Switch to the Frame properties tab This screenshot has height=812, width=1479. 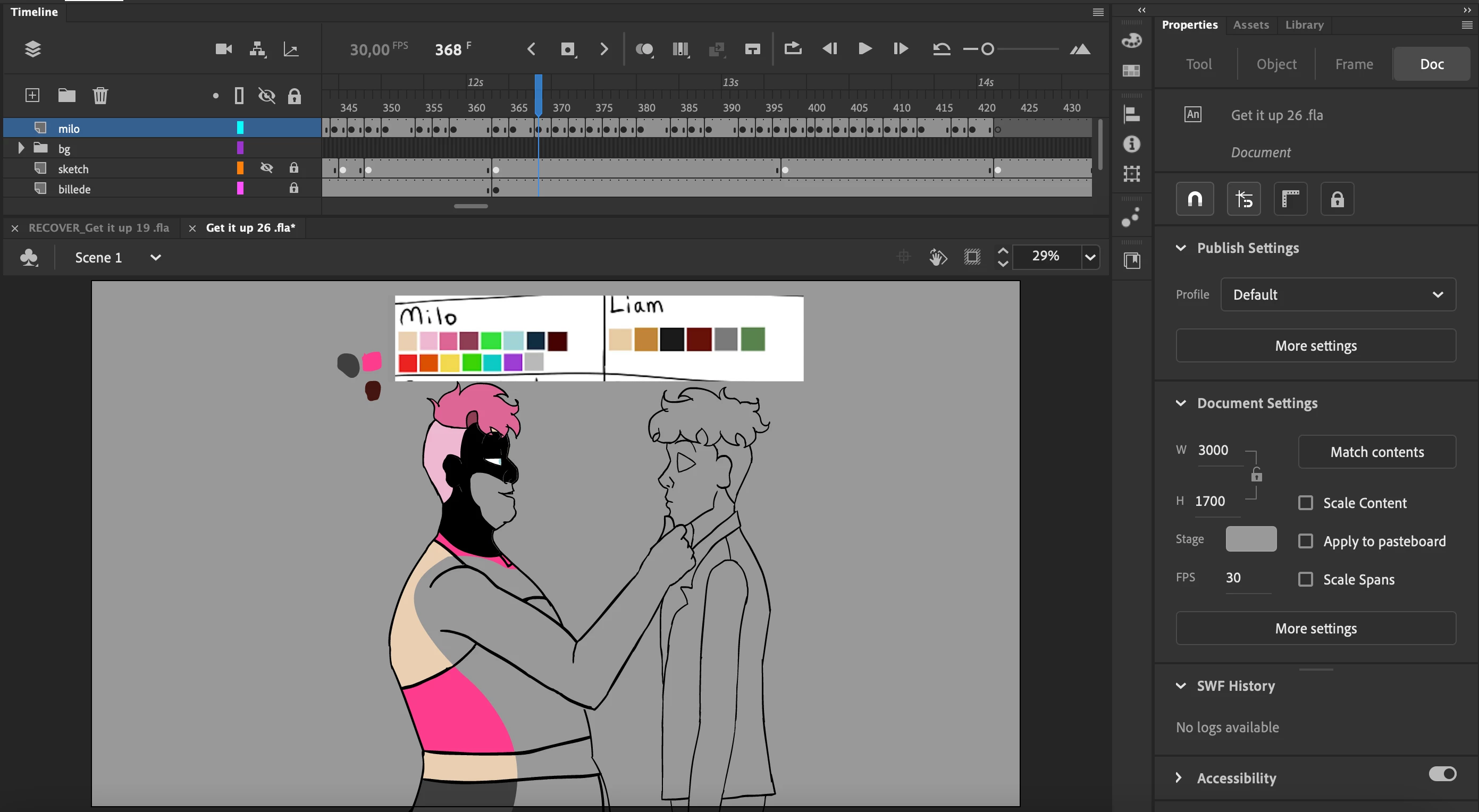1353,64
